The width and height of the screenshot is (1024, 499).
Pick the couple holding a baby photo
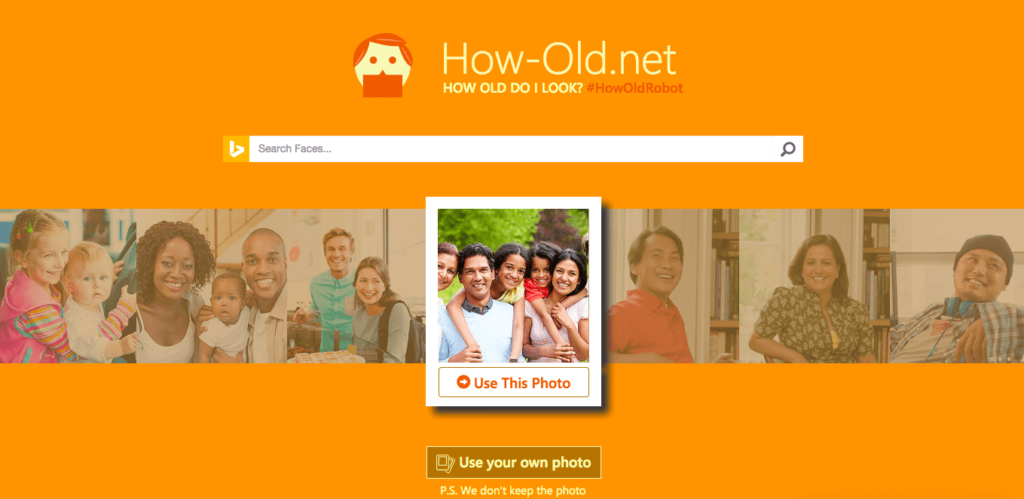(212, 285)
